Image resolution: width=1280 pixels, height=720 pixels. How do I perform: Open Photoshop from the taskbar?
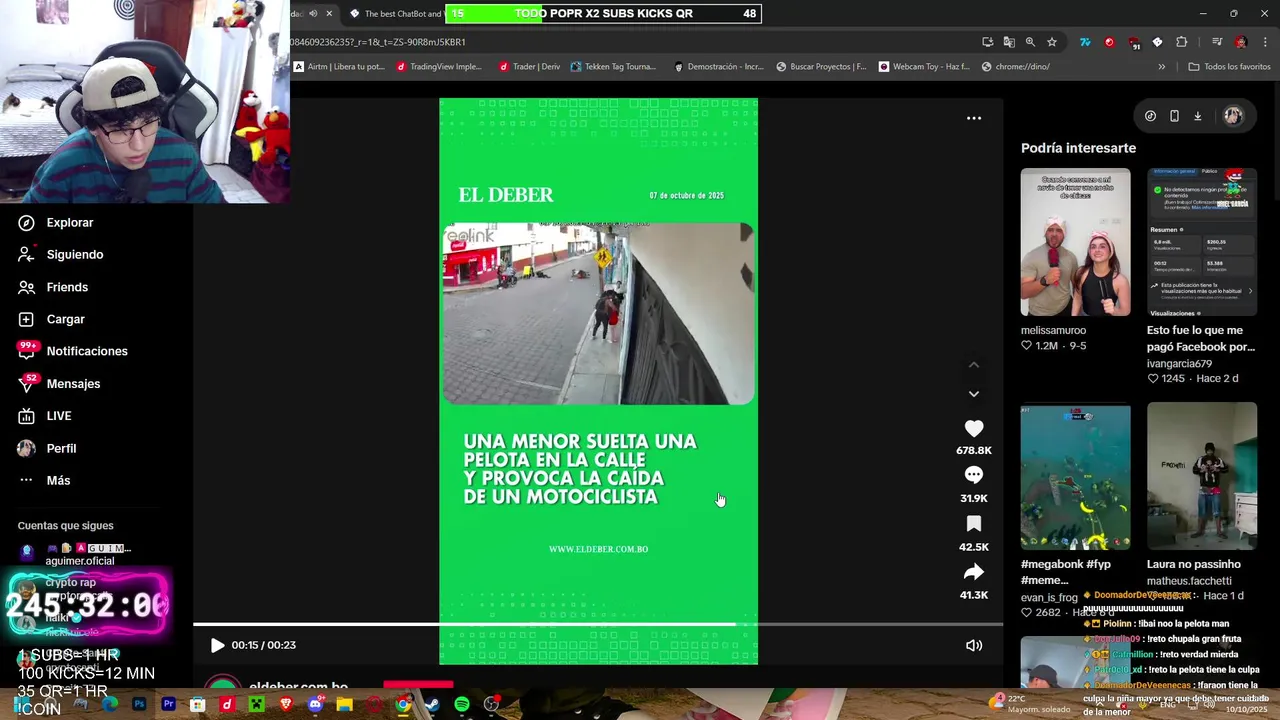(x=139, y=704)
